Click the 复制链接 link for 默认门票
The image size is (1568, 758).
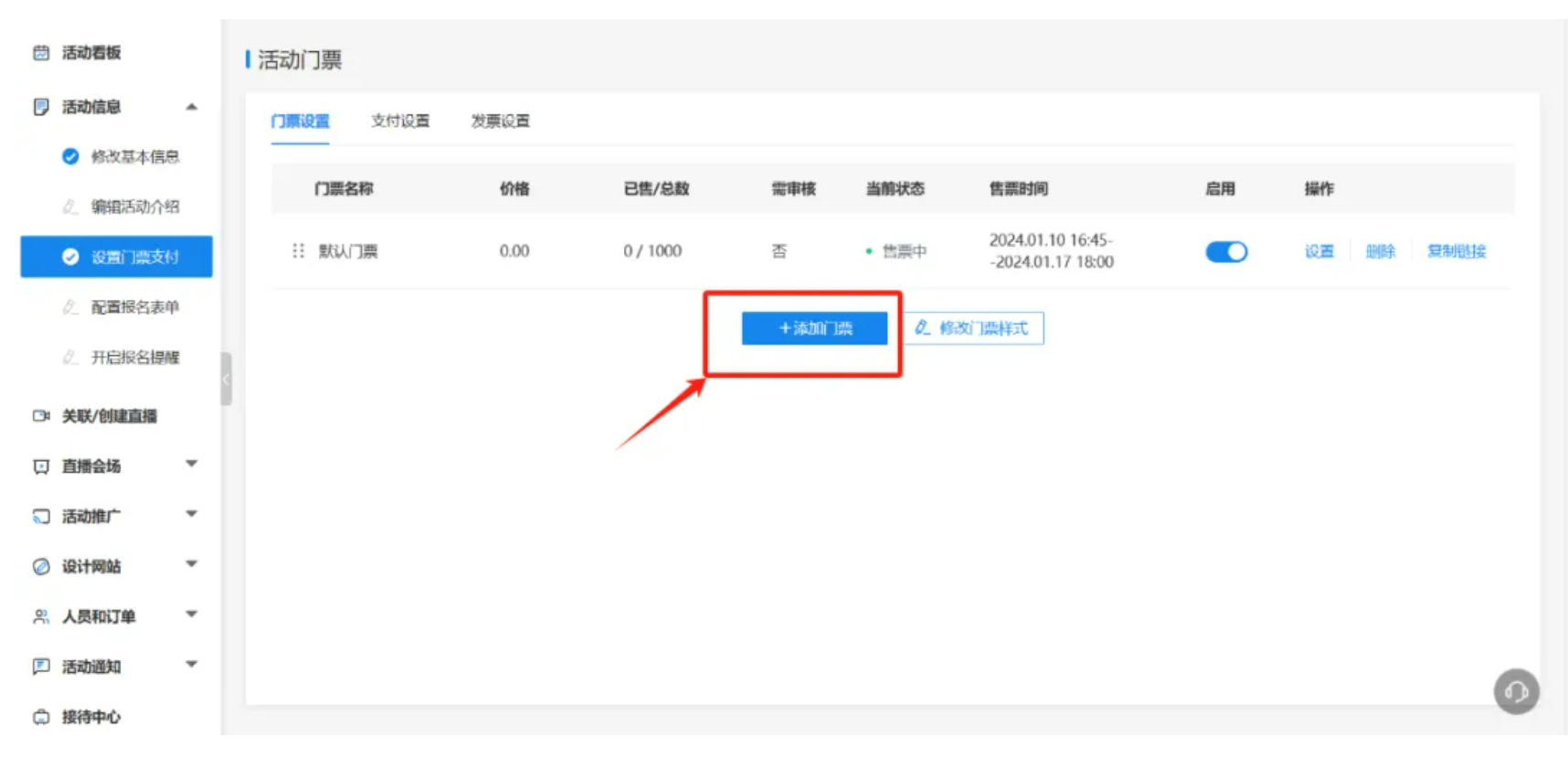click(x=1457, y=251)
